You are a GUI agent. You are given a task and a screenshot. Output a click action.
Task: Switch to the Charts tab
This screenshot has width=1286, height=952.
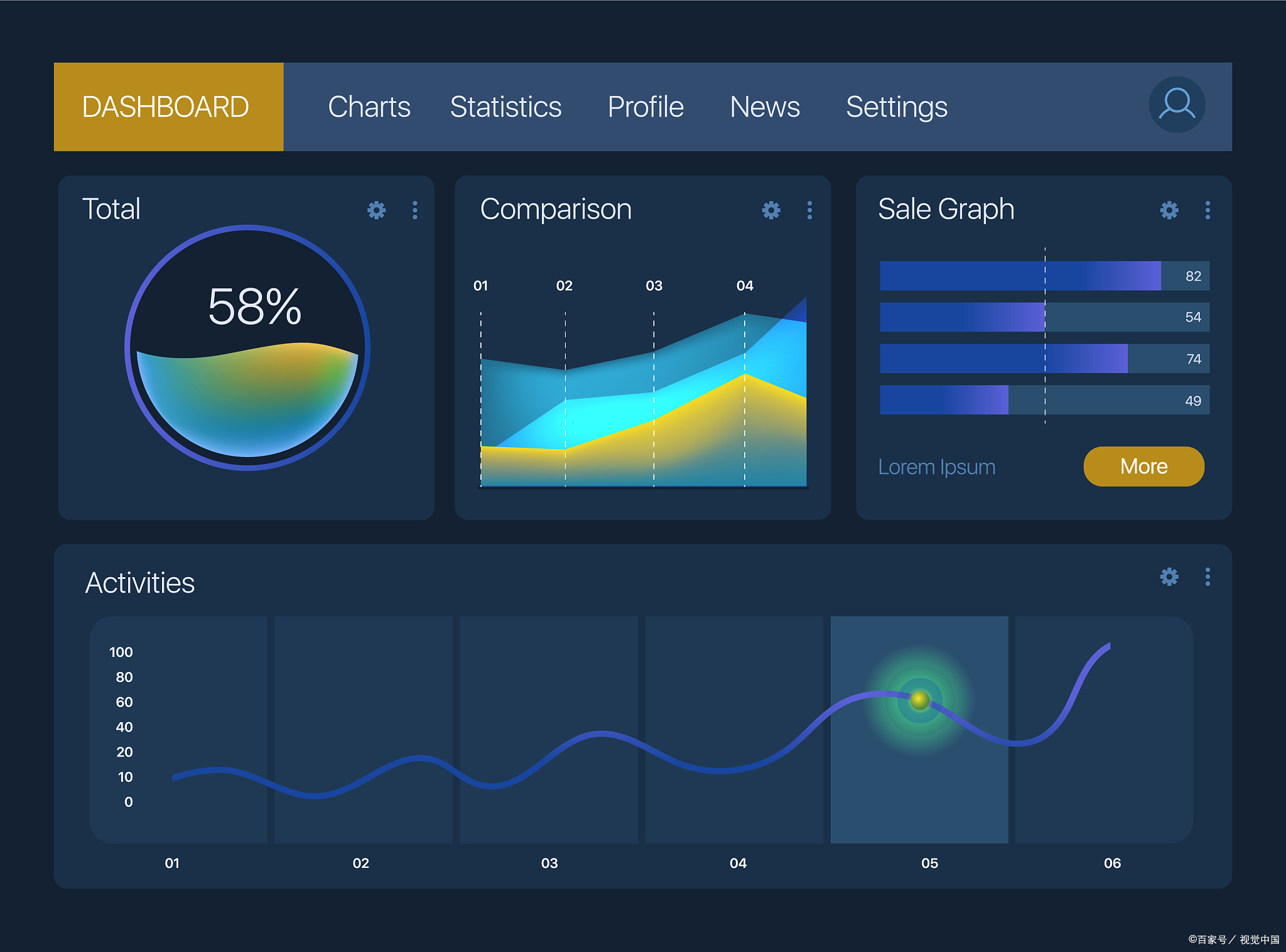pyautogui.click(x=369, y=107)
